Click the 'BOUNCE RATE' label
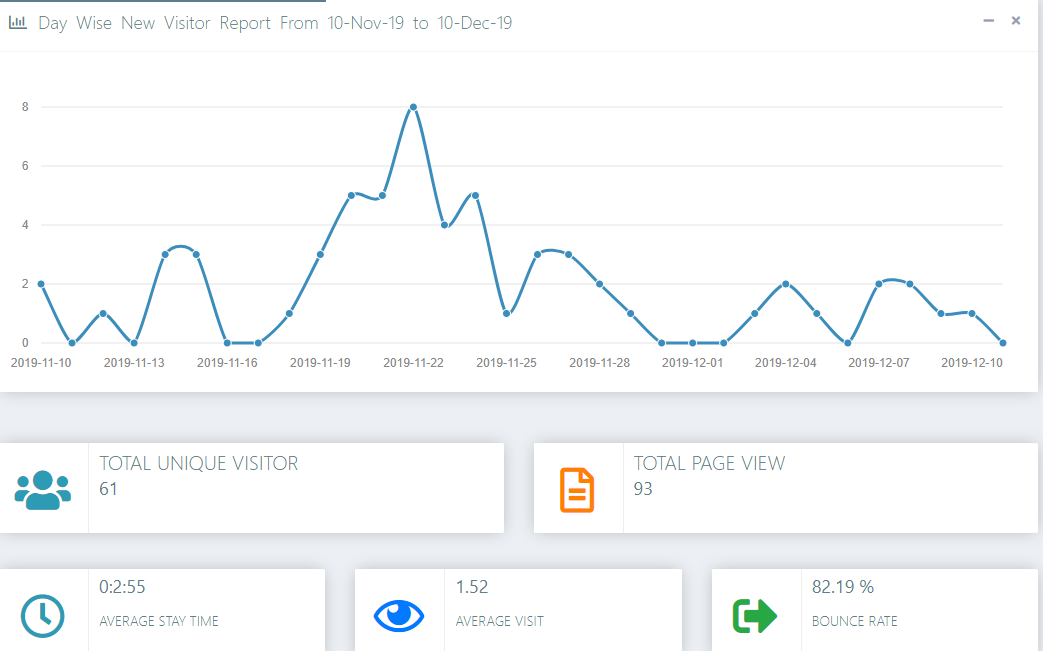1043x651 pixels. coord(855,621)
